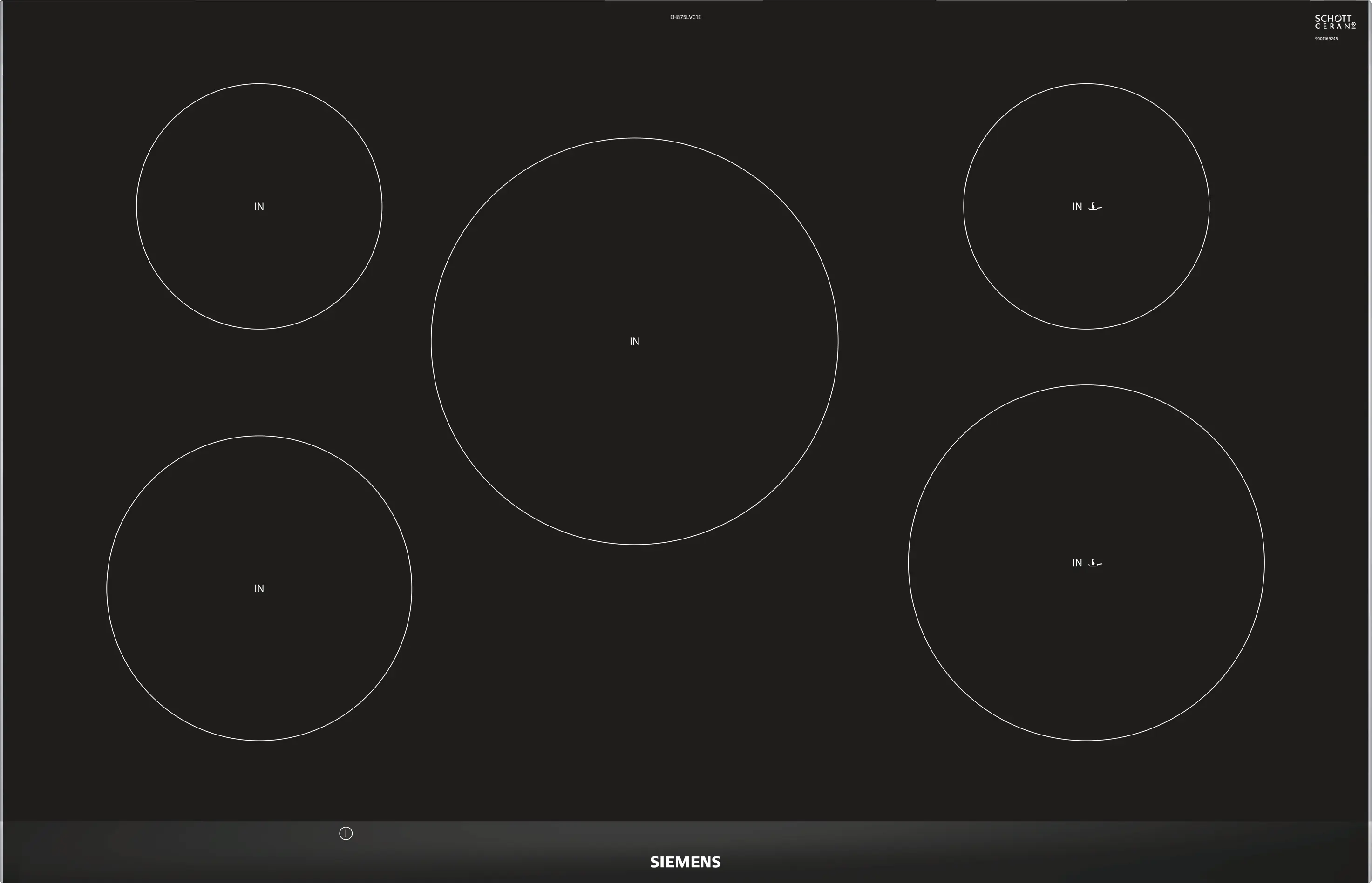Tap the IN label of bottom-left zone

pos(259,588)
